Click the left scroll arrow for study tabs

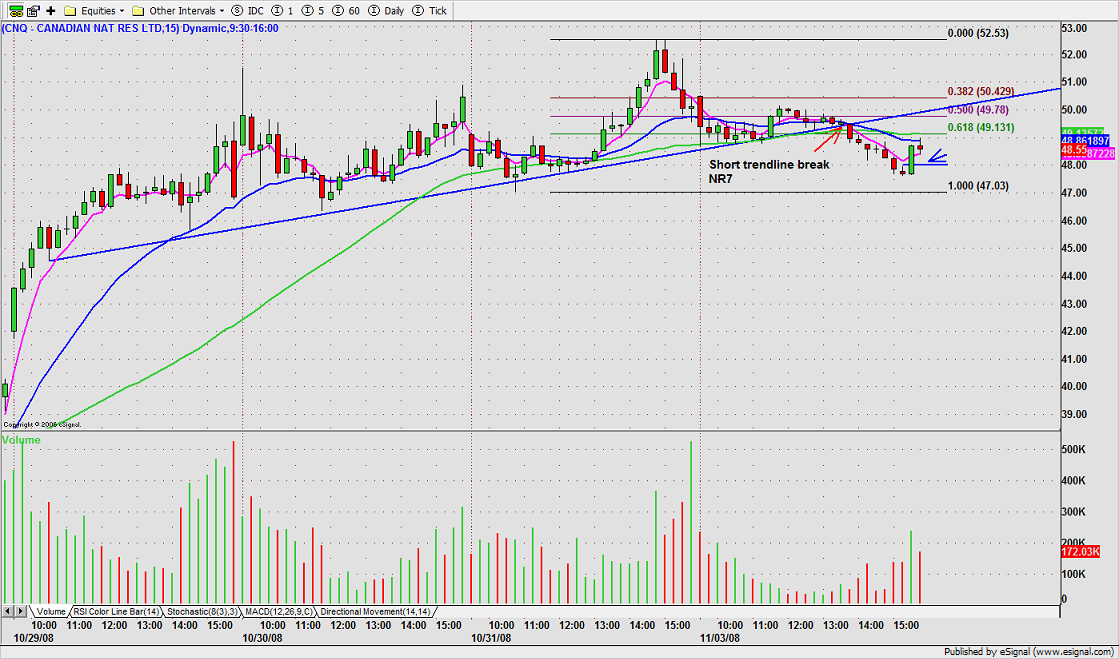pyautogui.click(x=8, y=612)
